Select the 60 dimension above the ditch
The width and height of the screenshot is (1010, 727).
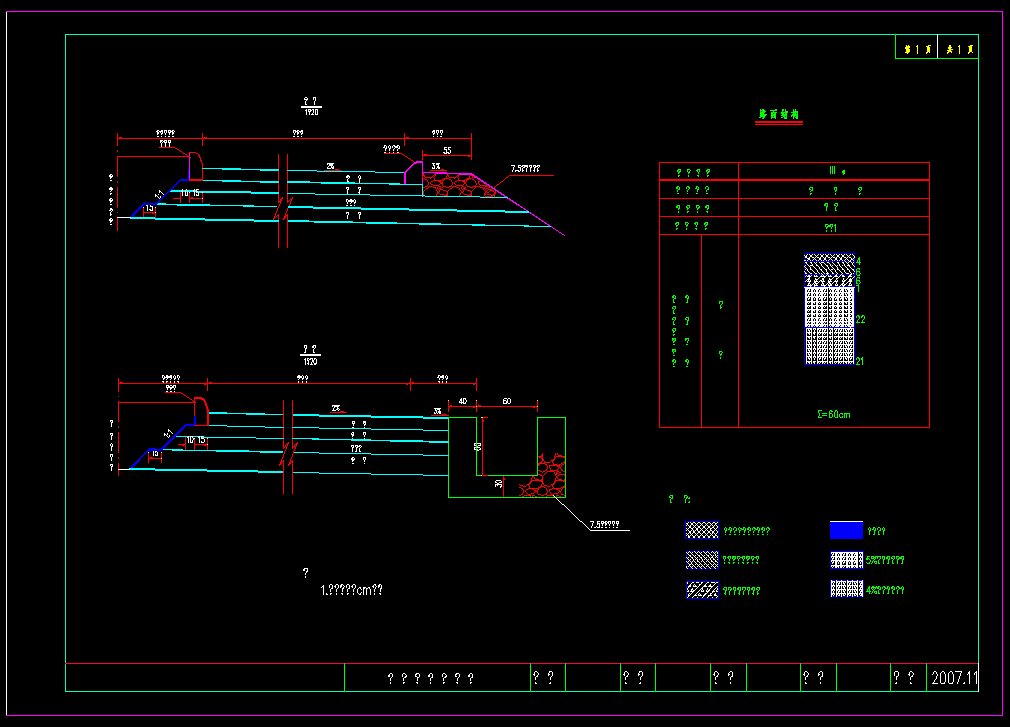(x=506, y=401)
